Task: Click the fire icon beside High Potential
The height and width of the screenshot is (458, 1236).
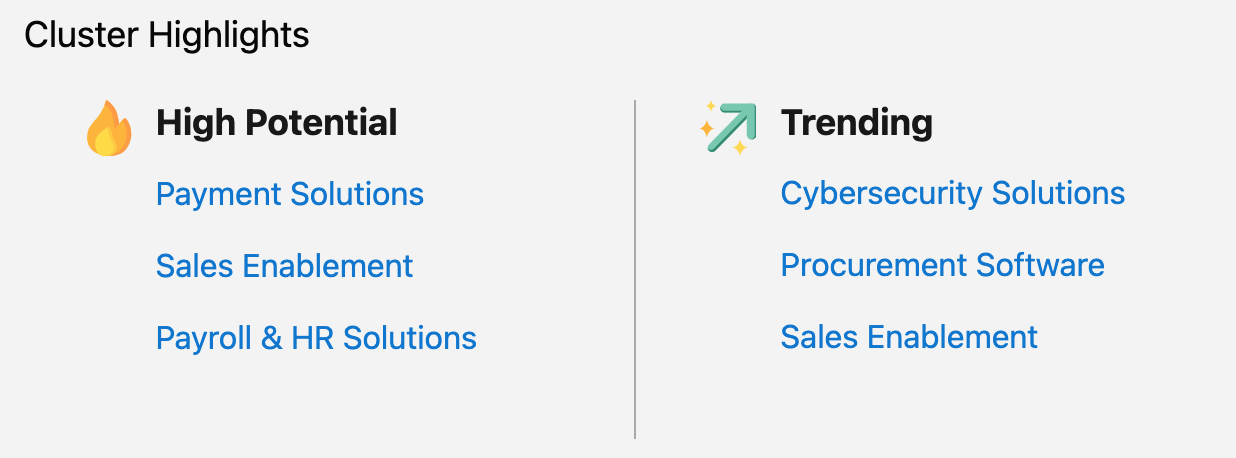Action: (x=109, y=129)
